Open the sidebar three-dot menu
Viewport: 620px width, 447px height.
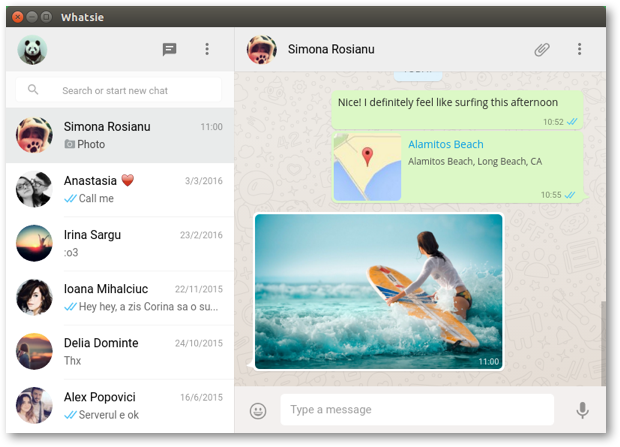207,49
